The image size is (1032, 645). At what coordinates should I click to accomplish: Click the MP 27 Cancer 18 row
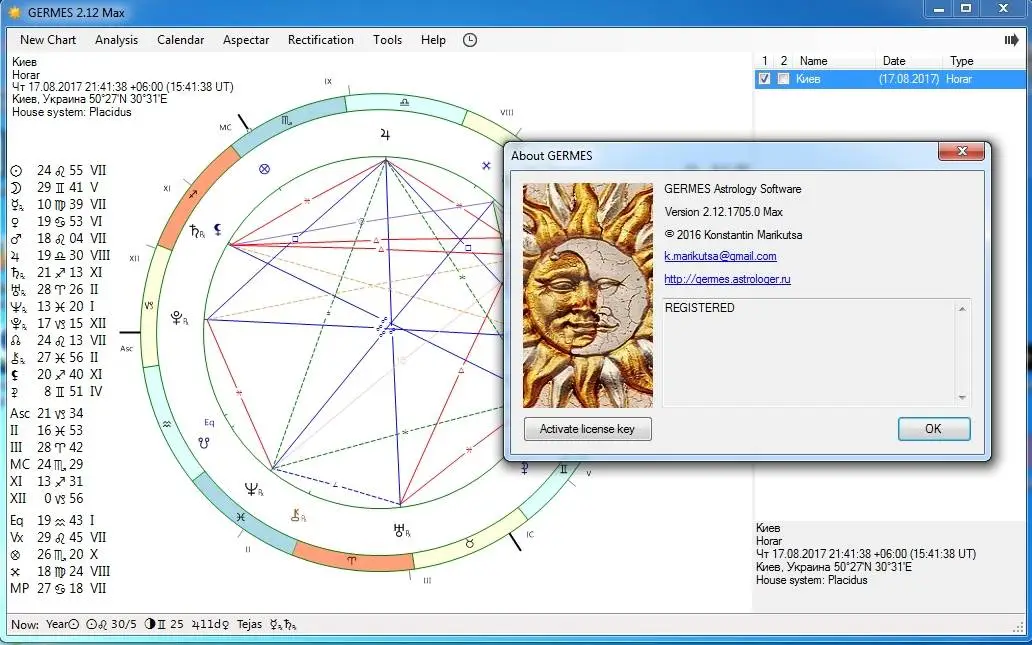coord(58,589)
